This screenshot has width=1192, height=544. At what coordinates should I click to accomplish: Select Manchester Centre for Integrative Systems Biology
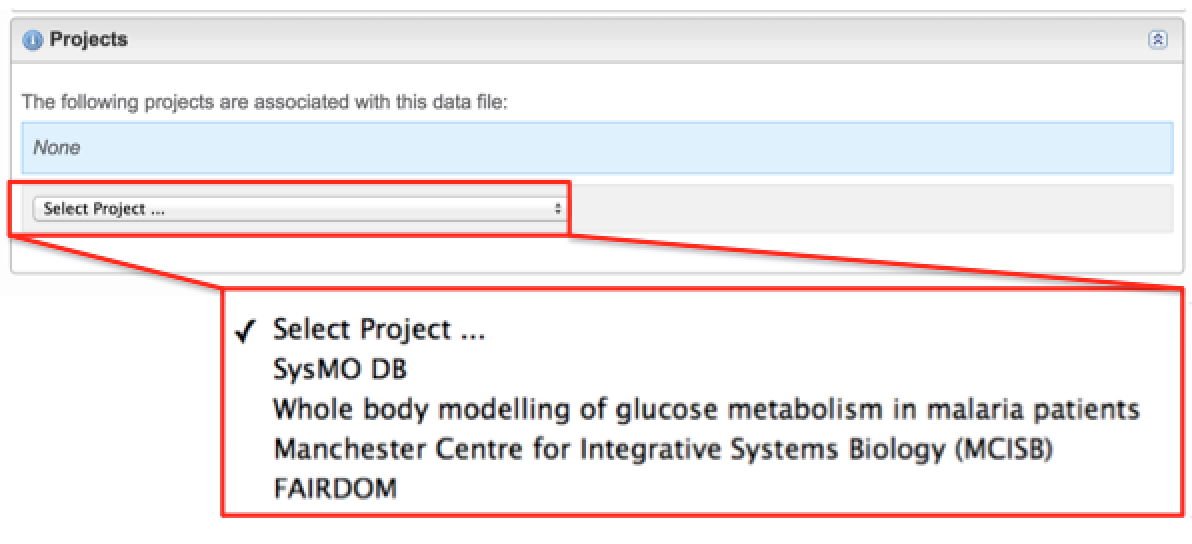point(665,449)
